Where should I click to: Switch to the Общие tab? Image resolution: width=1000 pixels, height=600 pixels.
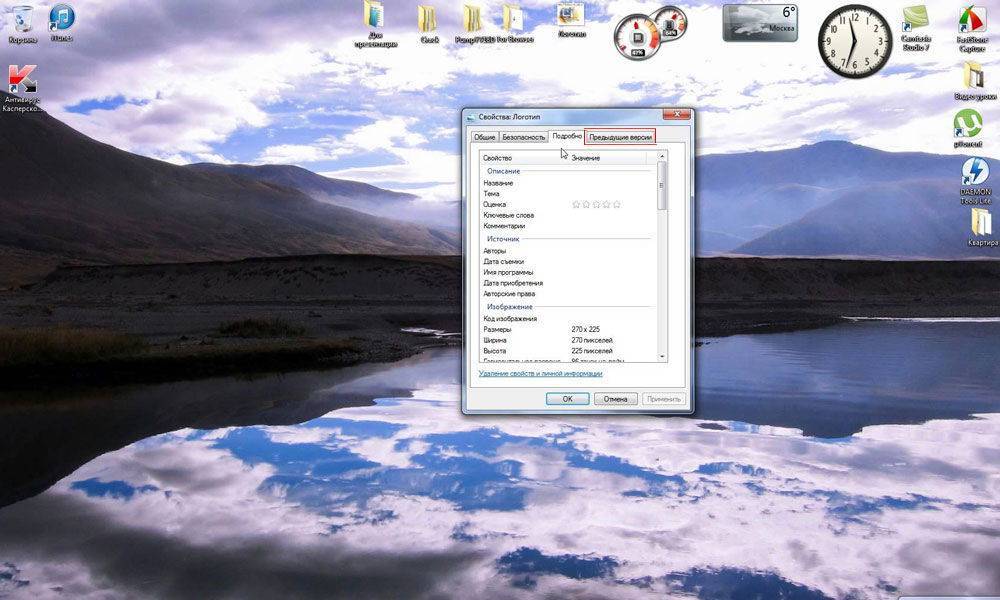pyautogui.click(x=484, y=136)
